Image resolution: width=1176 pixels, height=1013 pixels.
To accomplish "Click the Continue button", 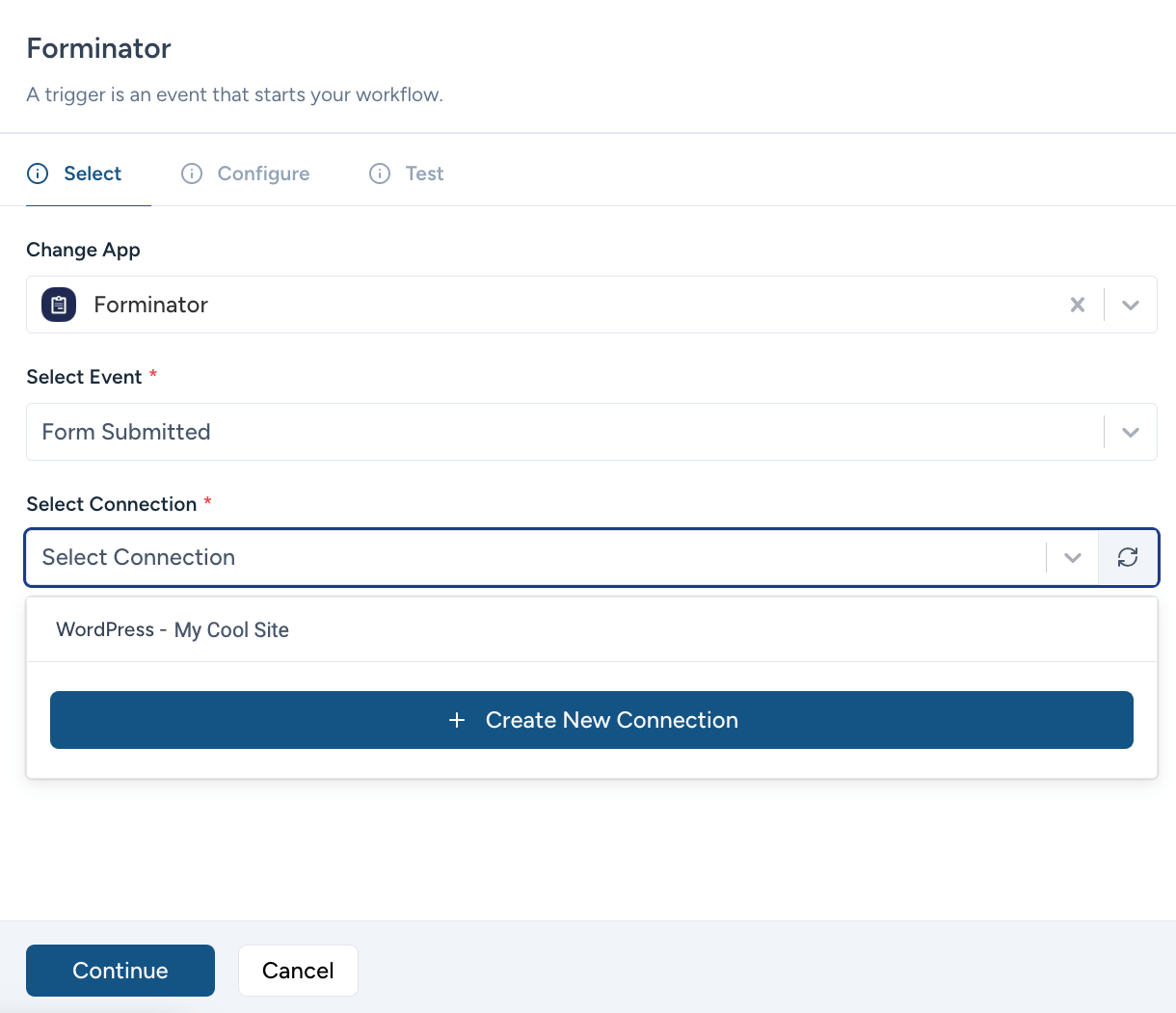I will [x=120, y=971].
